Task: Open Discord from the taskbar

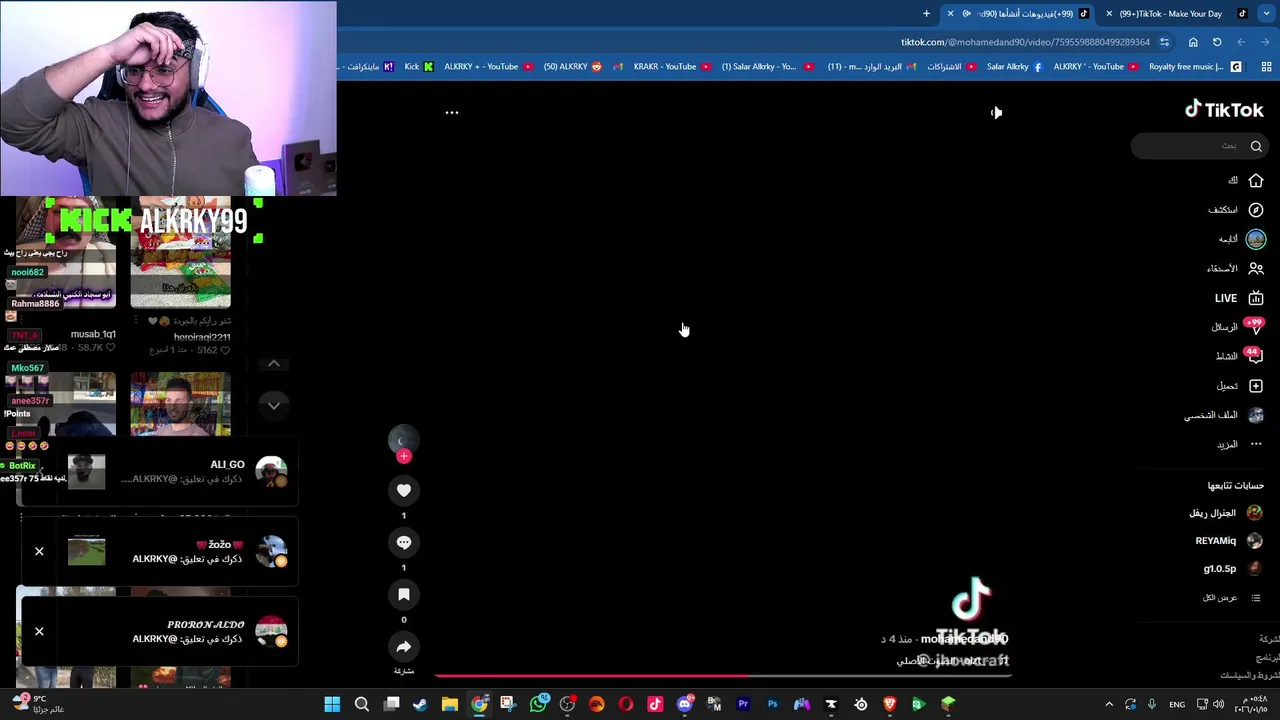Action: (684, 705)
